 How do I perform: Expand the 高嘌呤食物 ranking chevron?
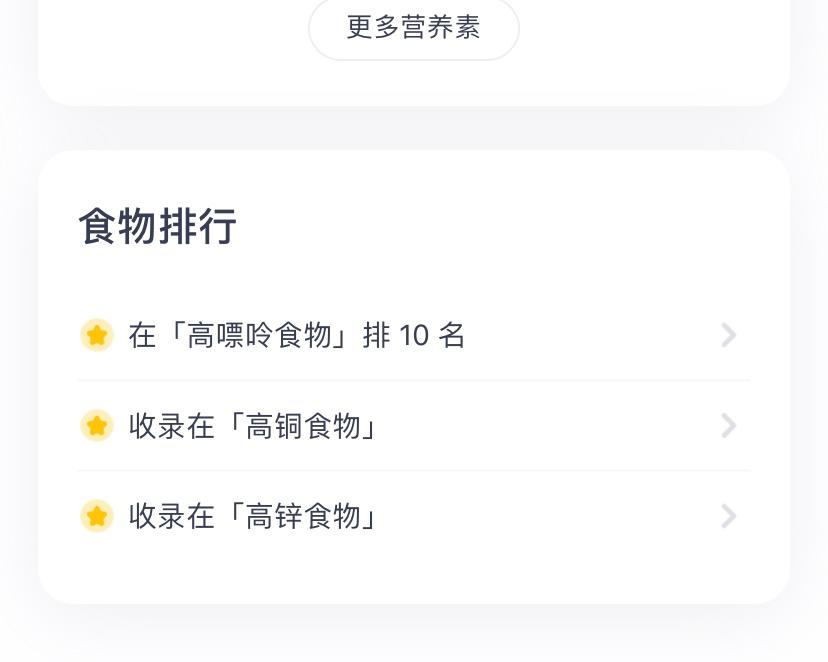(728, 335)
